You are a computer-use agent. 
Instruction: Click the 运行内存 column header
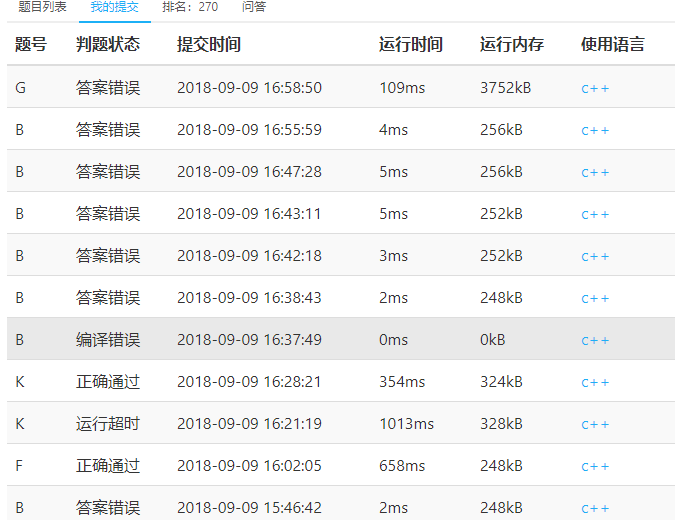pos(512,45)
